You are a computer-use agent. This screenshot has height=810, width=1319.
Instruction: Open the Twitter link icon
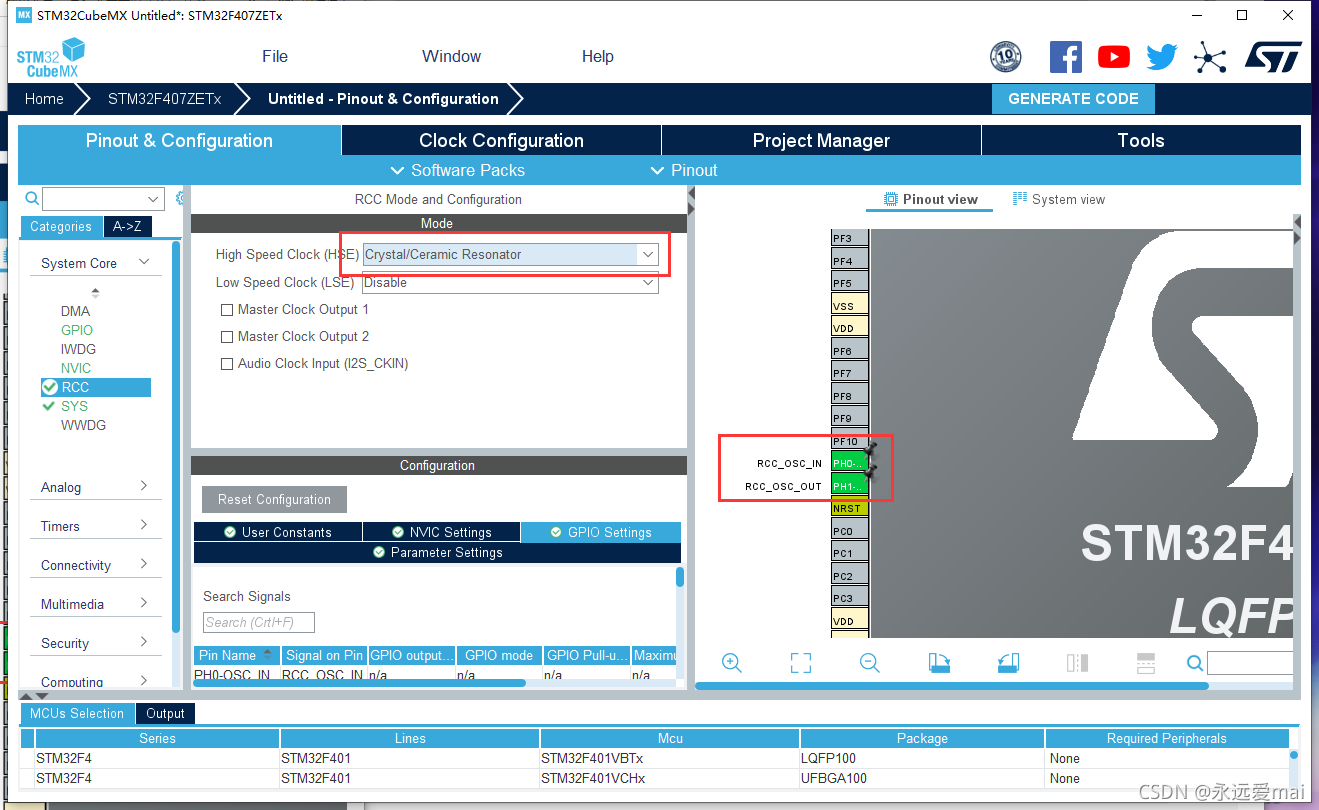[x=1162, y=57]
